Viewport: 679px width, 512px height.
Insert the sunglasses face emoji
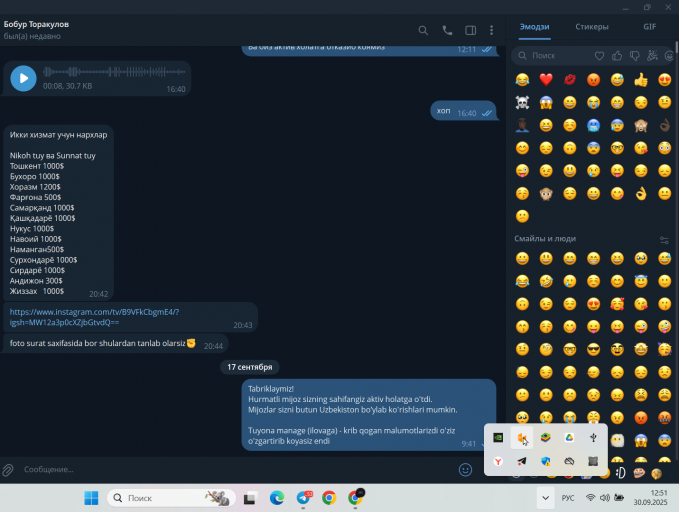[593, 349]
